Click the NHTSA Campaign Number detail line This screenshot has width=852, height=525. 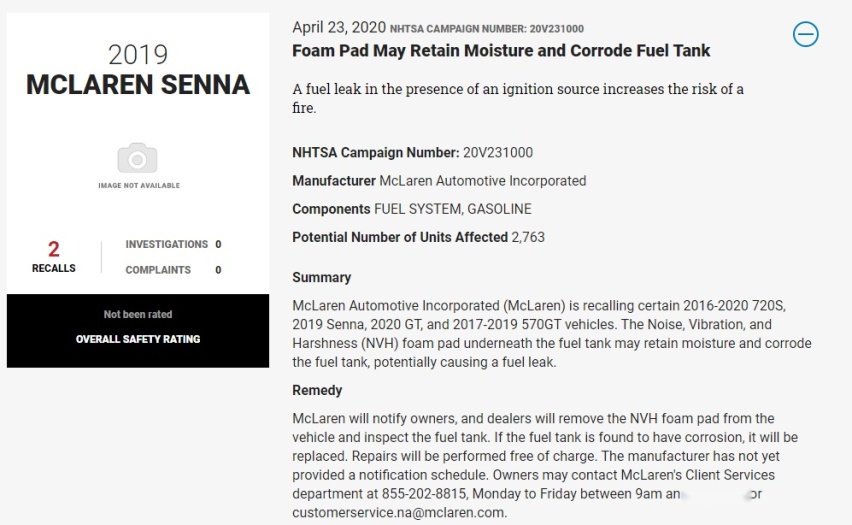[412, 153]
